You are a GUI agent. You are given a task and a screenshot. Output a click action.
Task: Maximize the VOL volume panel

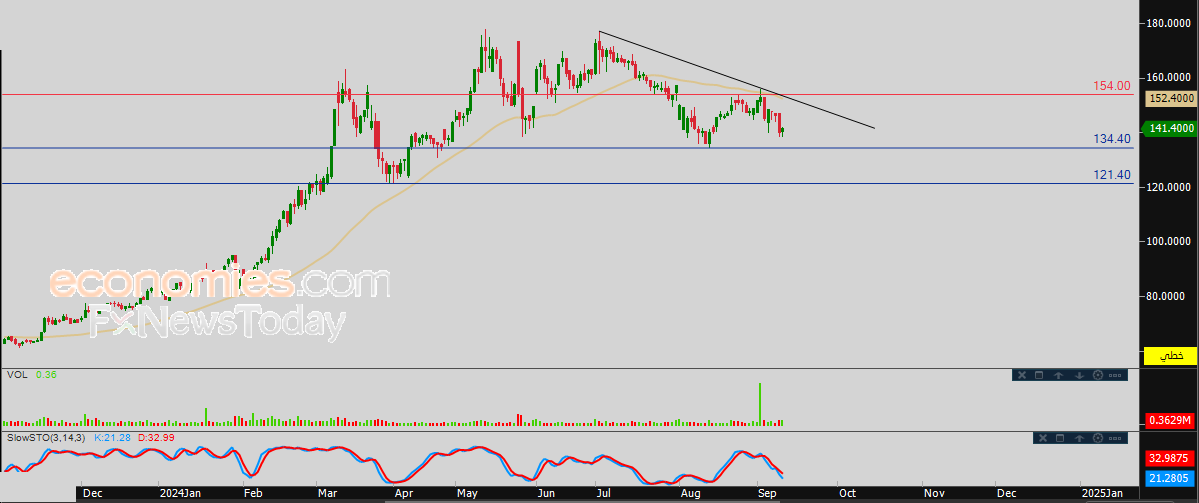pos(1039,375)
